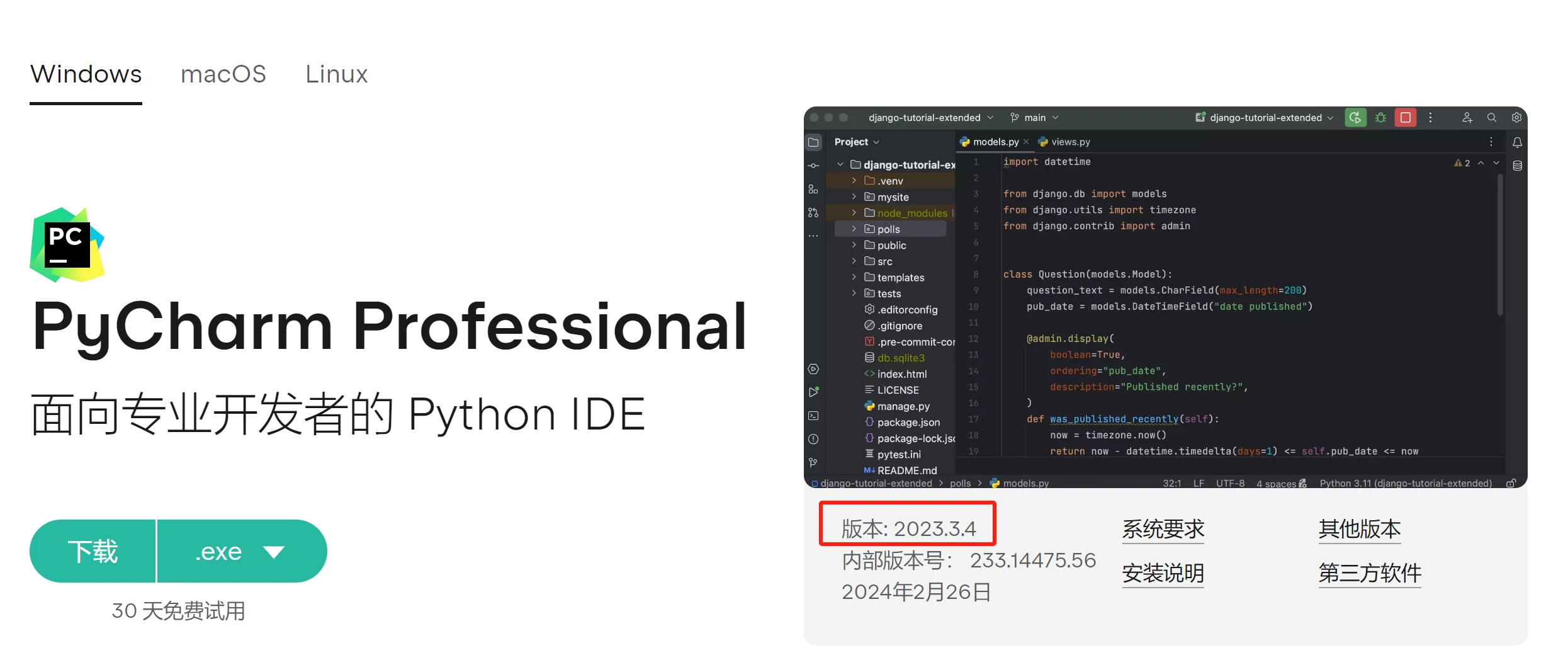Open the run configuration dropdown
Screen dimensions: 1568x672
(x=1264, y=118)
